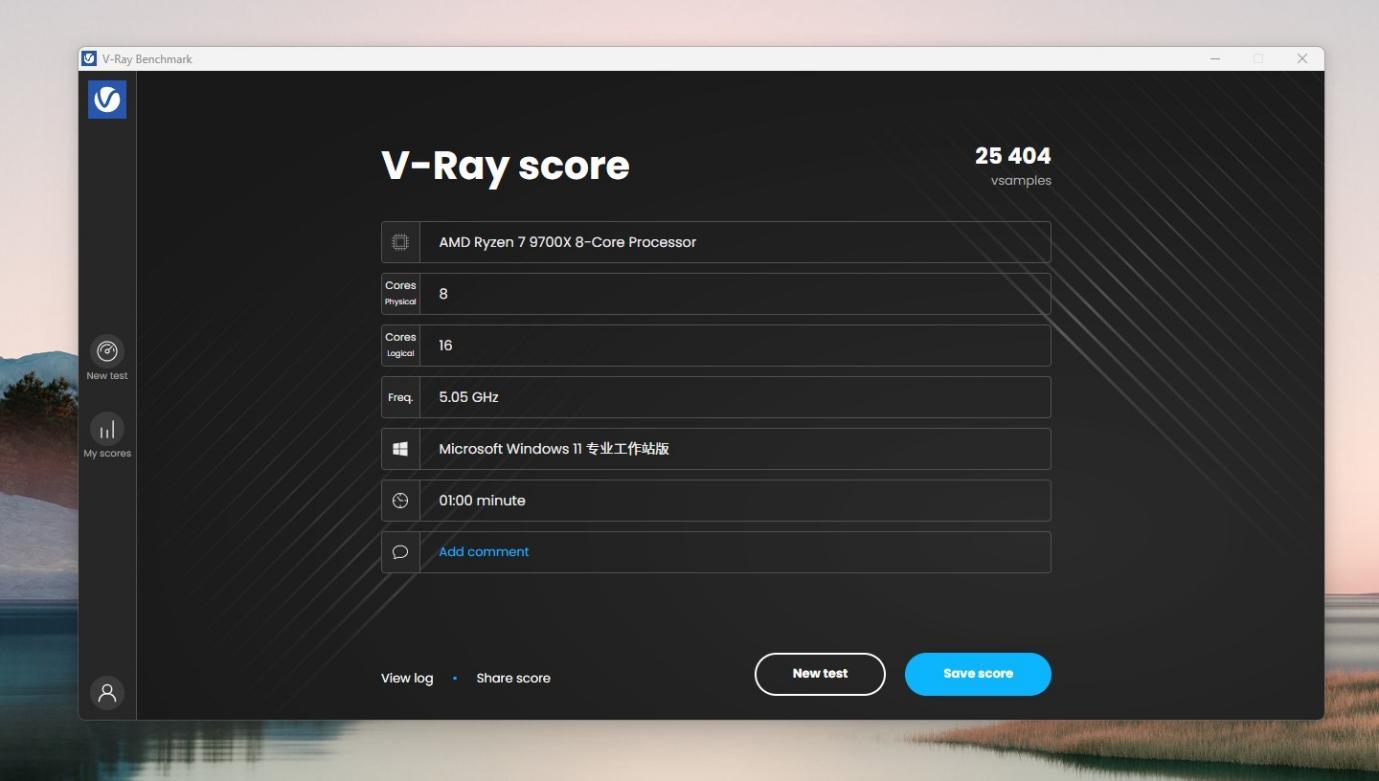Viewport: 1379px width, 781px height.
Task: Click the speech bubble comment icon
Action: coord(400,552)
